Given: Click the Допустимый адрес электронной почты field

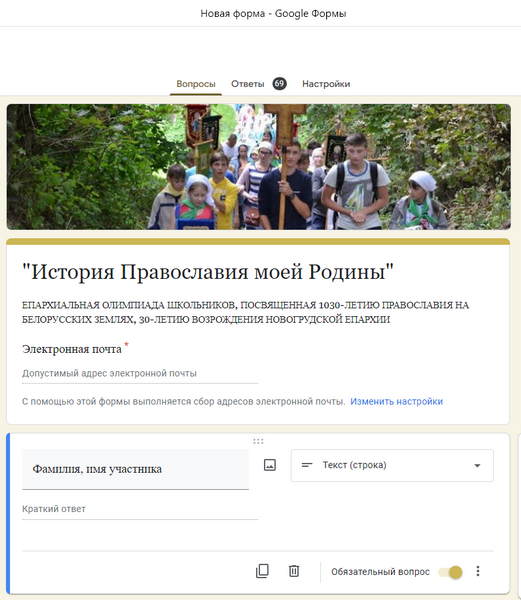Looking at the screenshot, I should 140,373.
